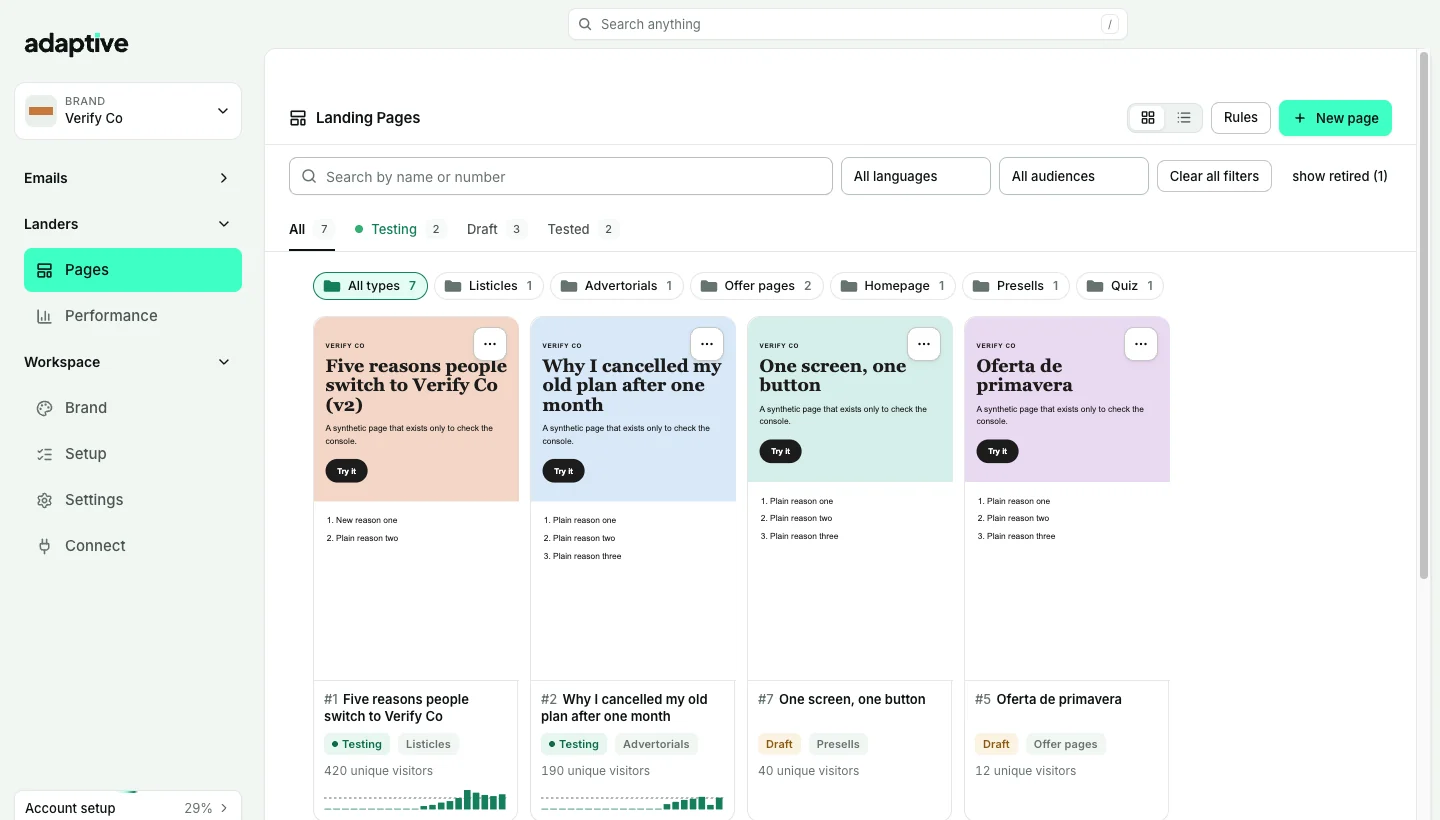1440x820 pixels.
Task: Open options menu for Five reasons card
Action: pos(490,344)
